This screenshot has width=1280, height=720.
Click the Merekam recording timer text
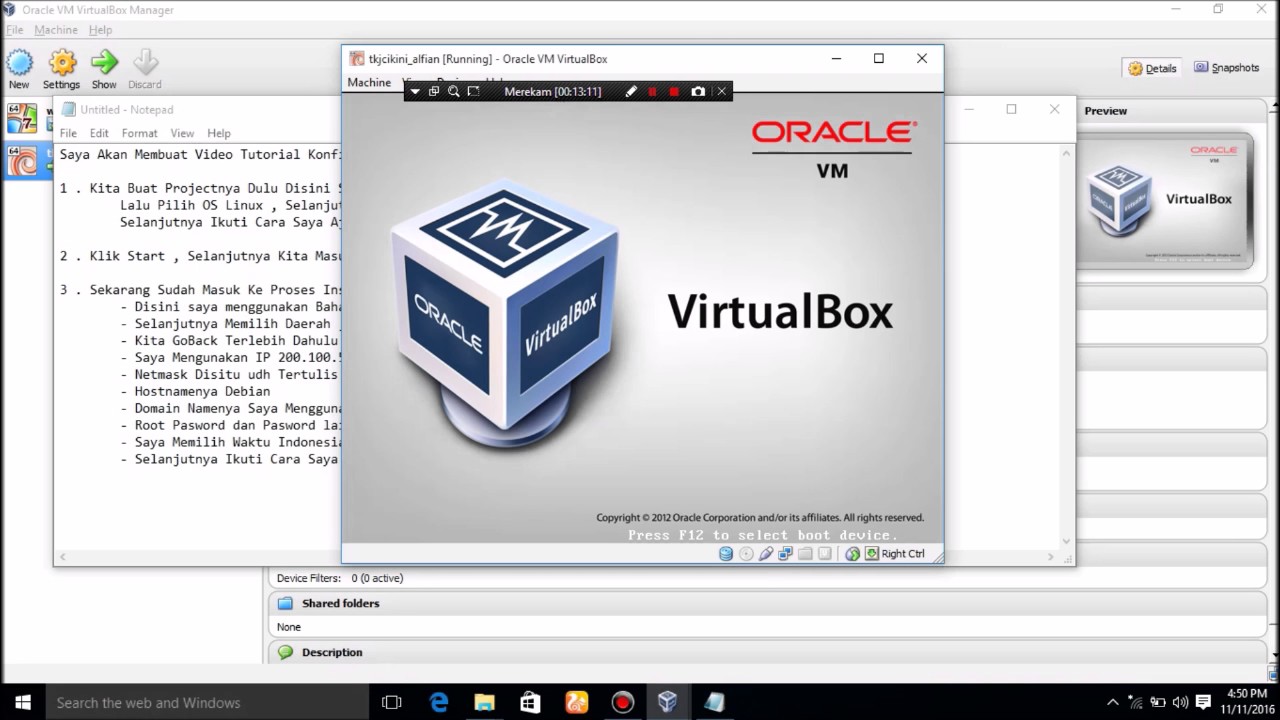pyautogui.click(x=553, y=91)
